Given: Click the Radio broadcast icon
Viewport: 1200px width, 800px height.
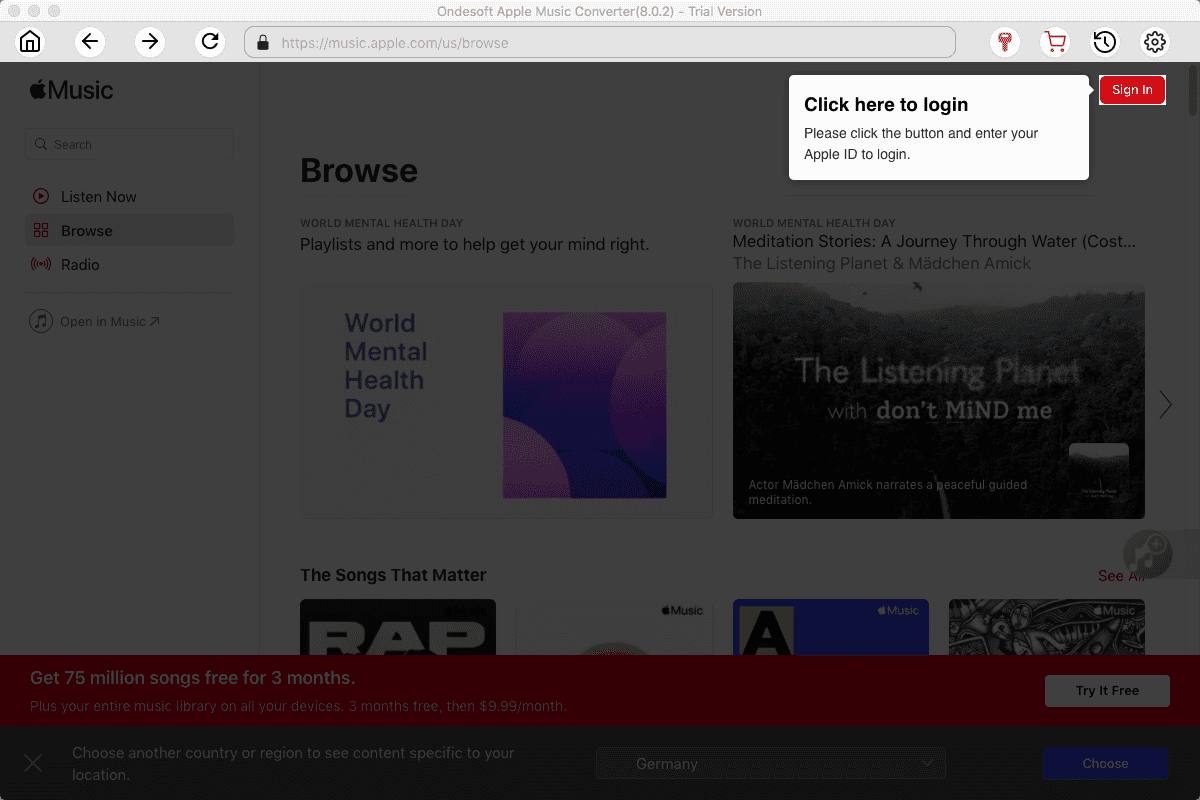Looking at the screenshot, I should tap(41, 265).
